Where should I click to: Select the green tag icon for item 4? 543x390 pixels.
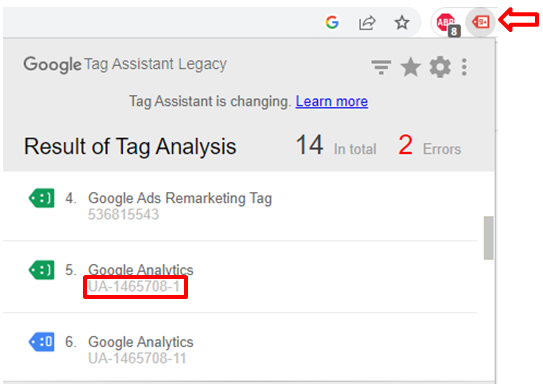point(41,198)
